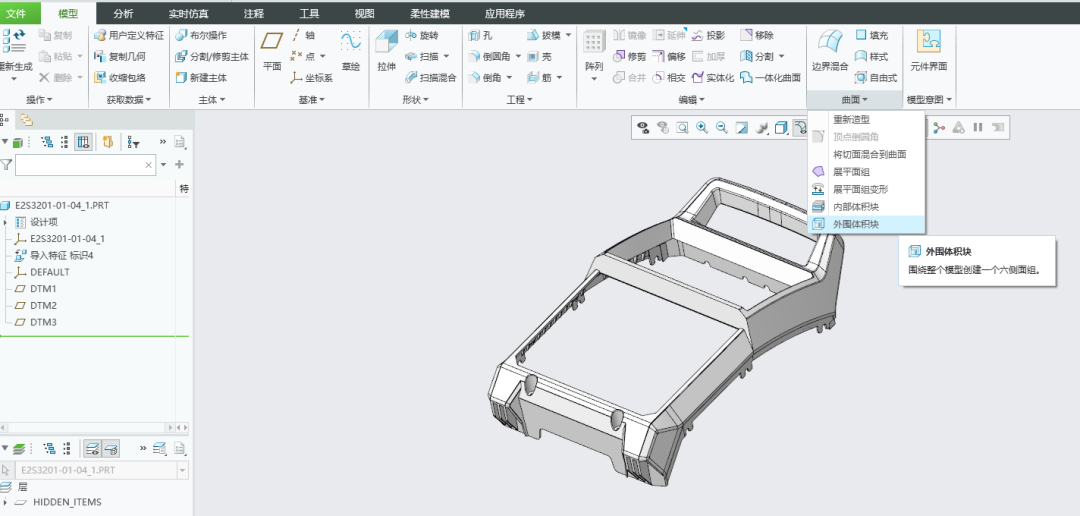Select the 偏移 (Offset) tool
Image resolution: width=1080 pixels, height=516 pixels.
click(x=669, y=56)
